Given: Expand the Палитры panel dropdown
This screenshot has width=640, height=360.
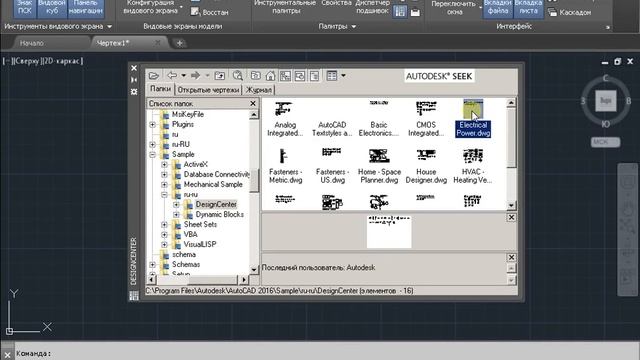Looking at the screenshot, I should click(353, 27).
